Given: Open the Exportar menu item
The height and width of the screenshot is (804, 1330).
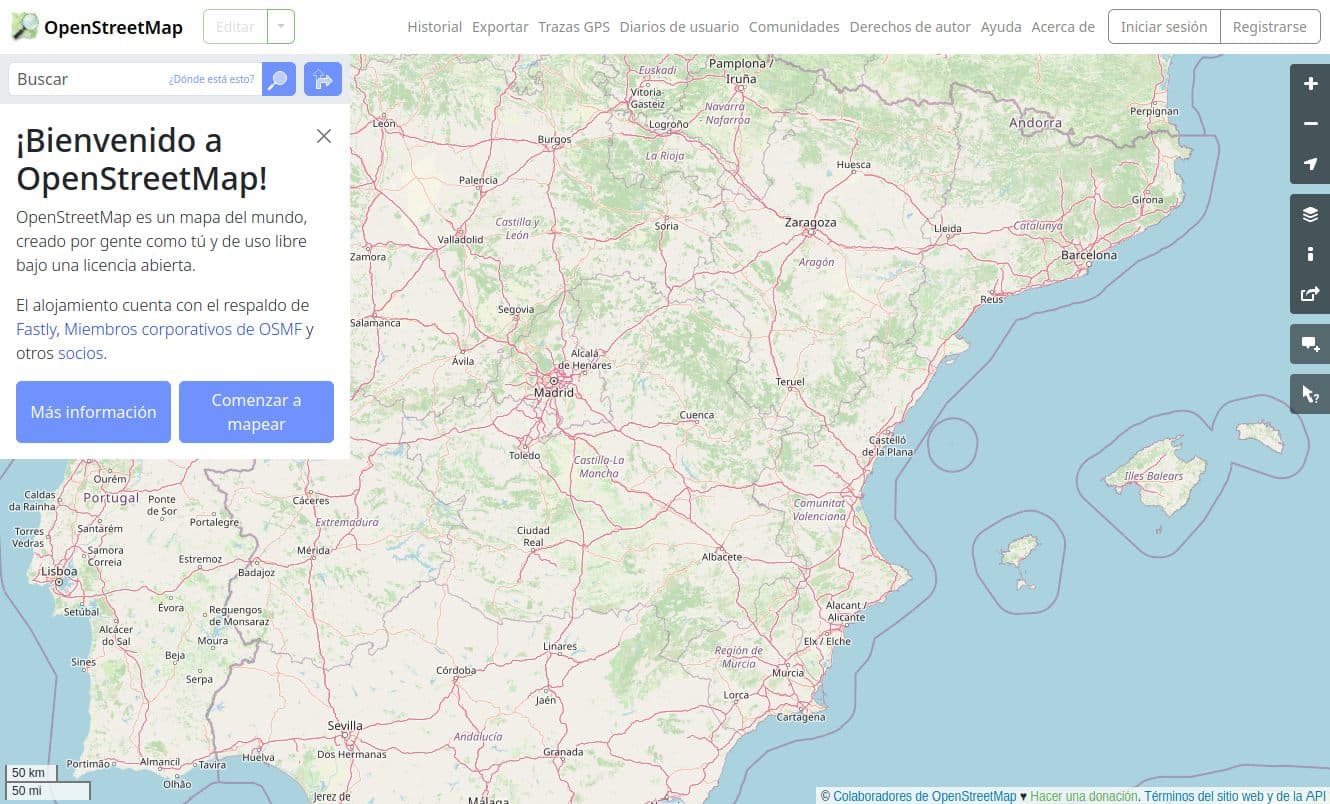Looking at the screenshot, I should pyautogui.click(x=500, y=27).
